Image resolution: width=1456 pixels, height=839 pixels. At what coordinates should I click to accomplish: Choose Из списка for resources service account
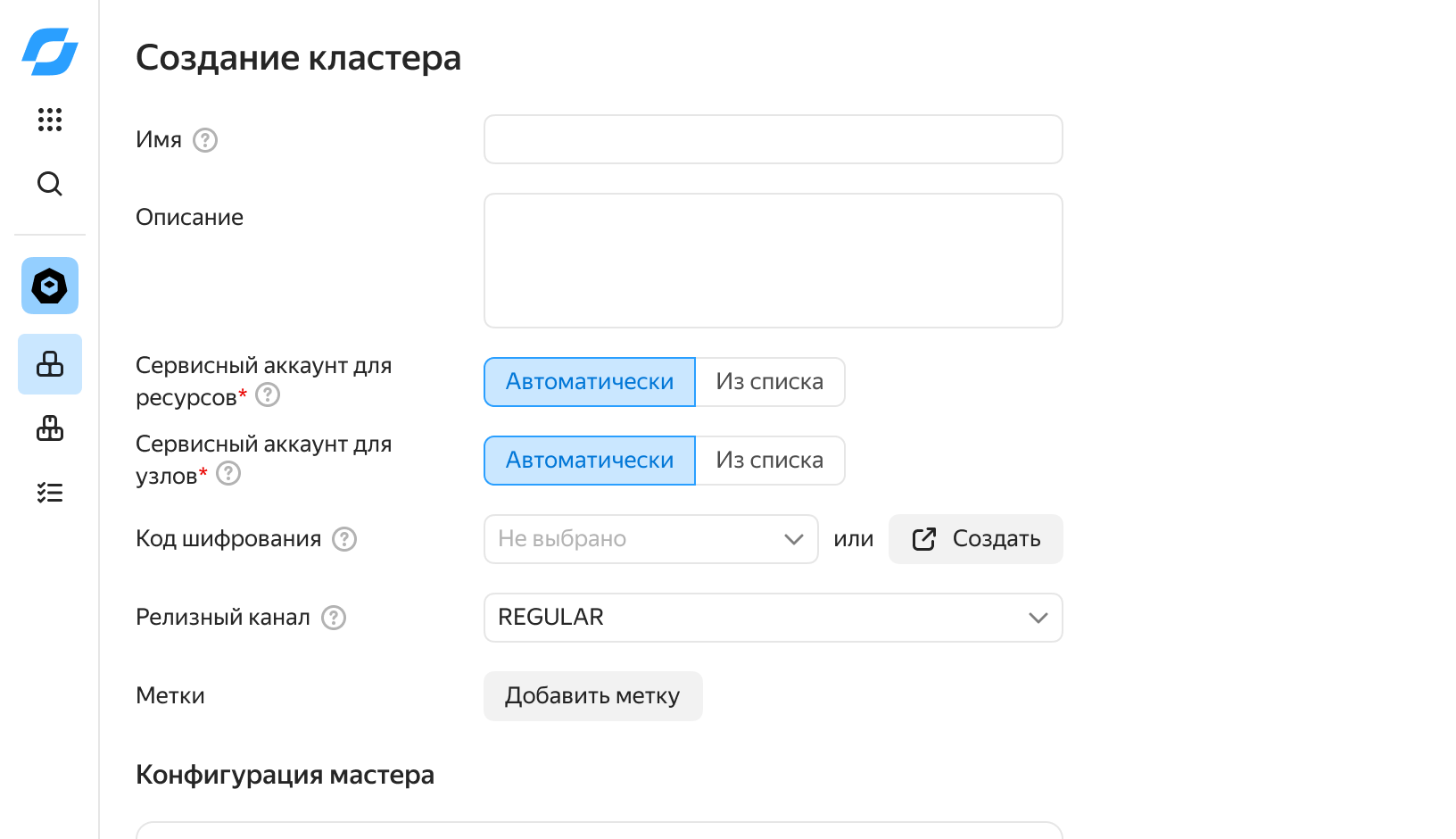click(769, 382)
